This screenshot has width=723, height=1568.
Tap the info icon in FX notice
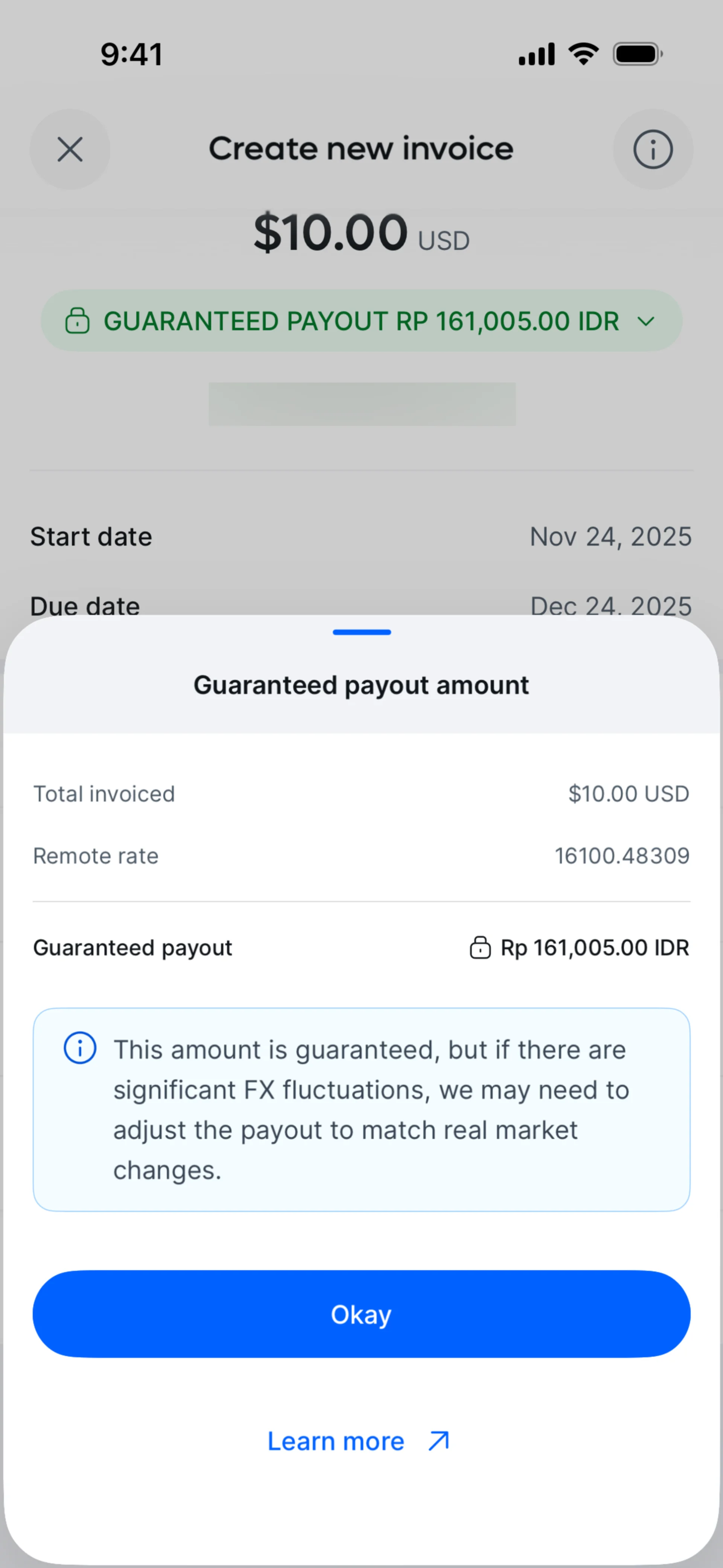pyautogui.click(x=80, y=1048)
